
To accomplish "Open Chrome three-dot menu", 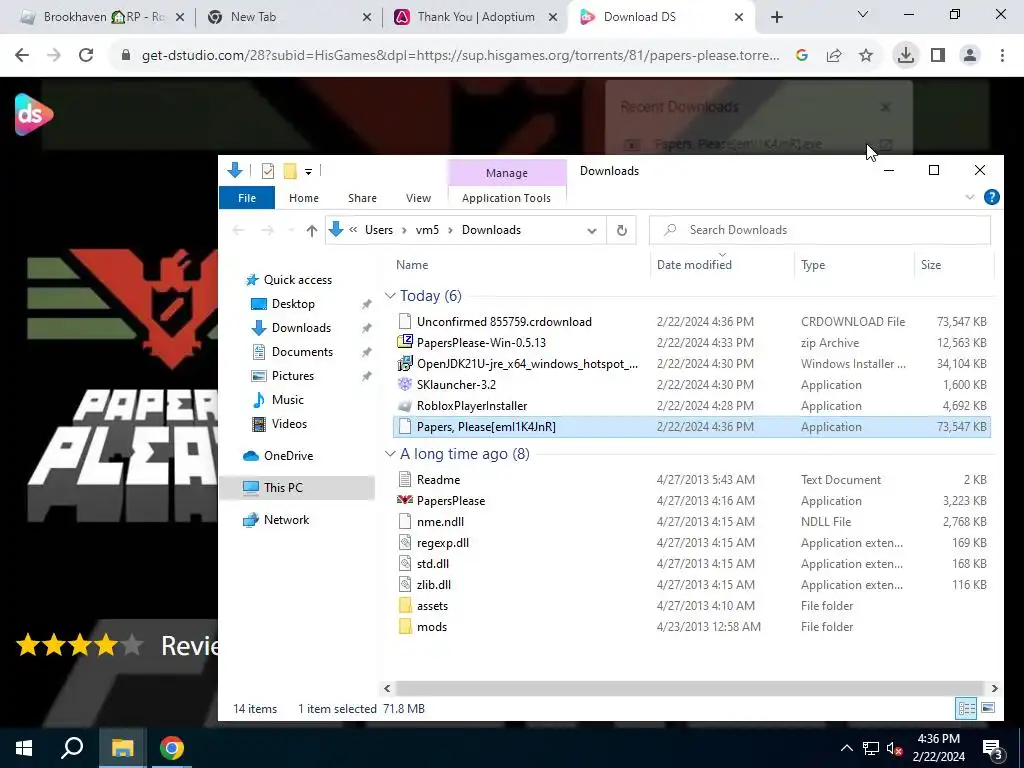I will point(1002,56).
